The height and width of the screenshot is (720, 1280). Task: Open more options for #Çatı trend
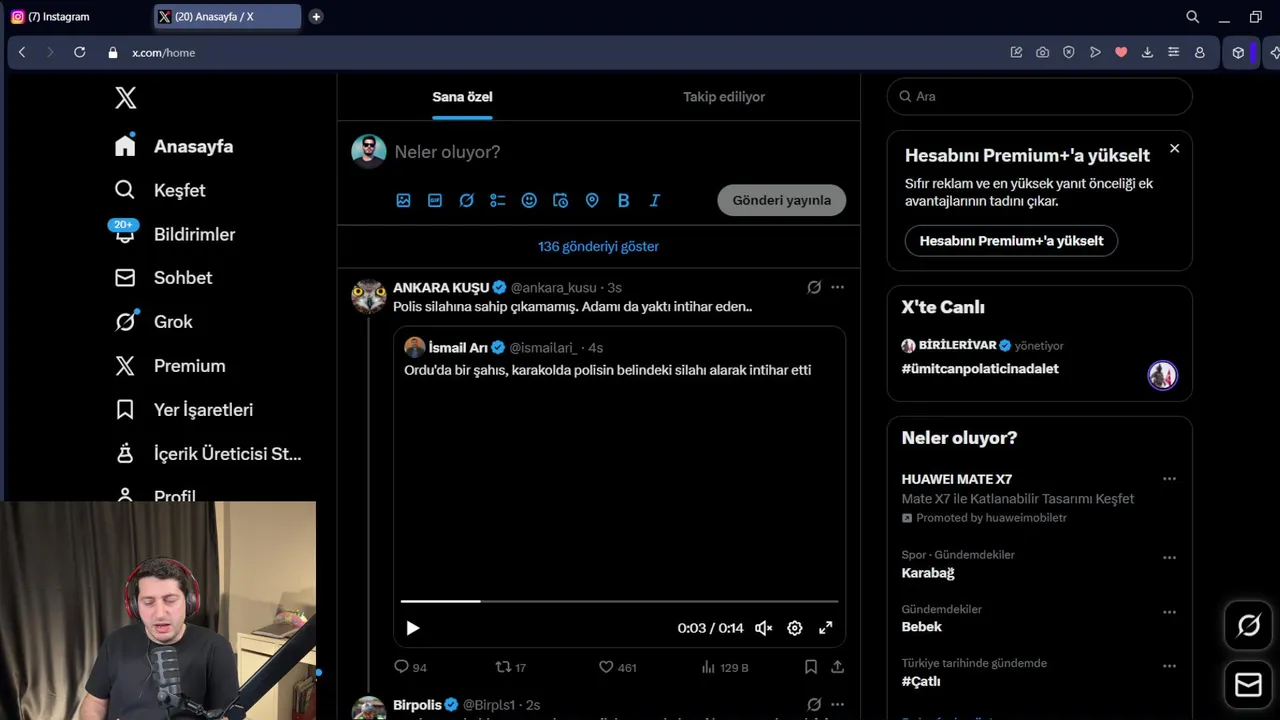[x=1169, y=666]
